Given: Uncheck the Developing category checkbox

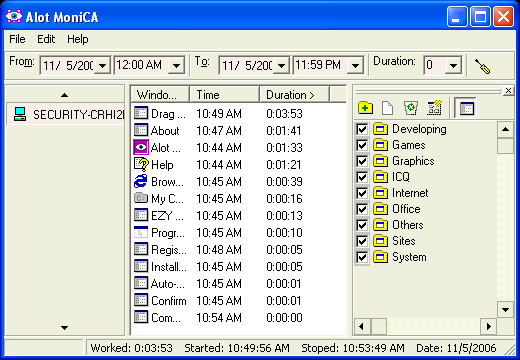Looking at the screenshot, I should [x=362, y=129].
